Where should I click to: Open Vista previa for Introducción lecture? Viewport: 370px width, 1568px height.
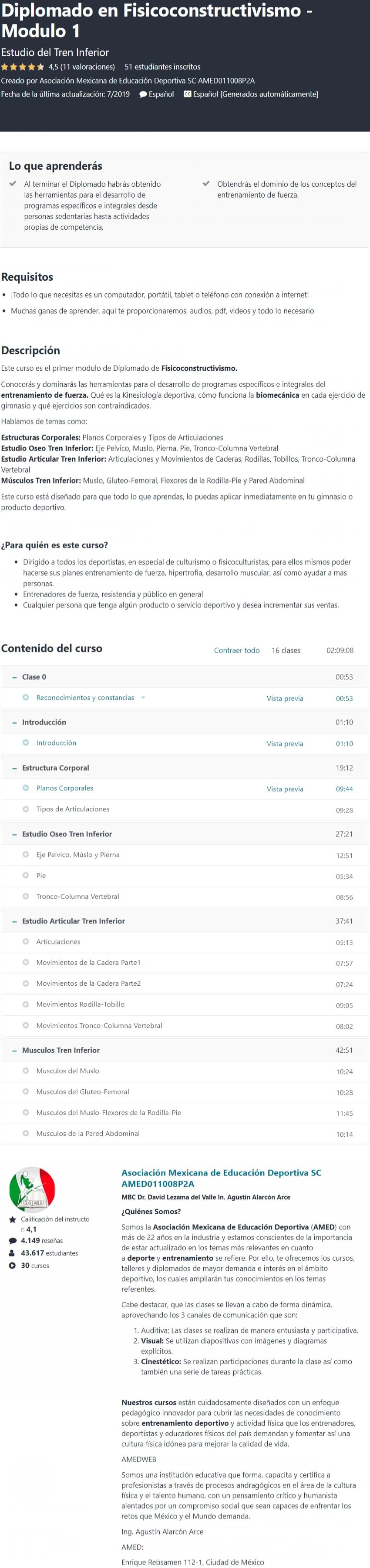click(285, 743)
